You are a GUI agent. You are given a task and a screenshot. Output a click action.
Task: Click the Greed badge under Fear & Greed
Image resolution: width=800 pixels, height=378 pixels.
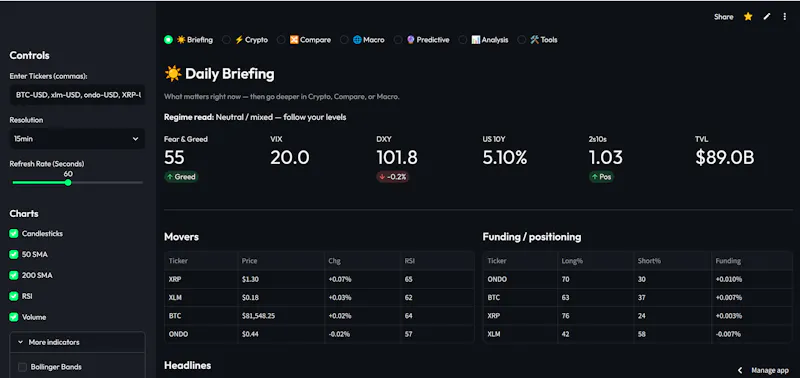tap(181, 177)
